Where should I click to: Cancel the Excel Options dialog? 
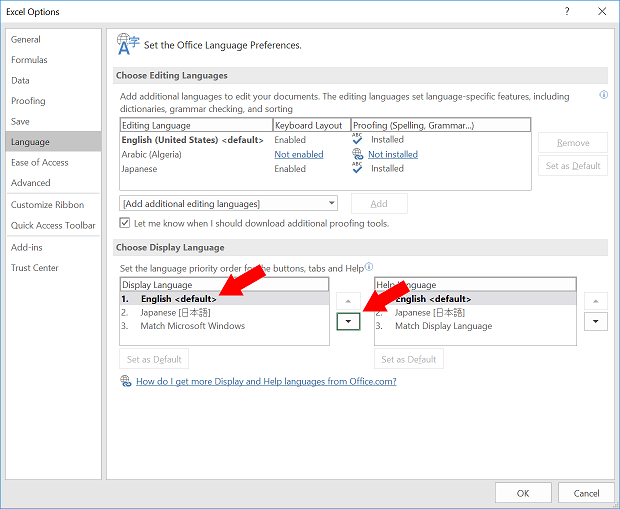pyautogui.click(x=586, y=493)
